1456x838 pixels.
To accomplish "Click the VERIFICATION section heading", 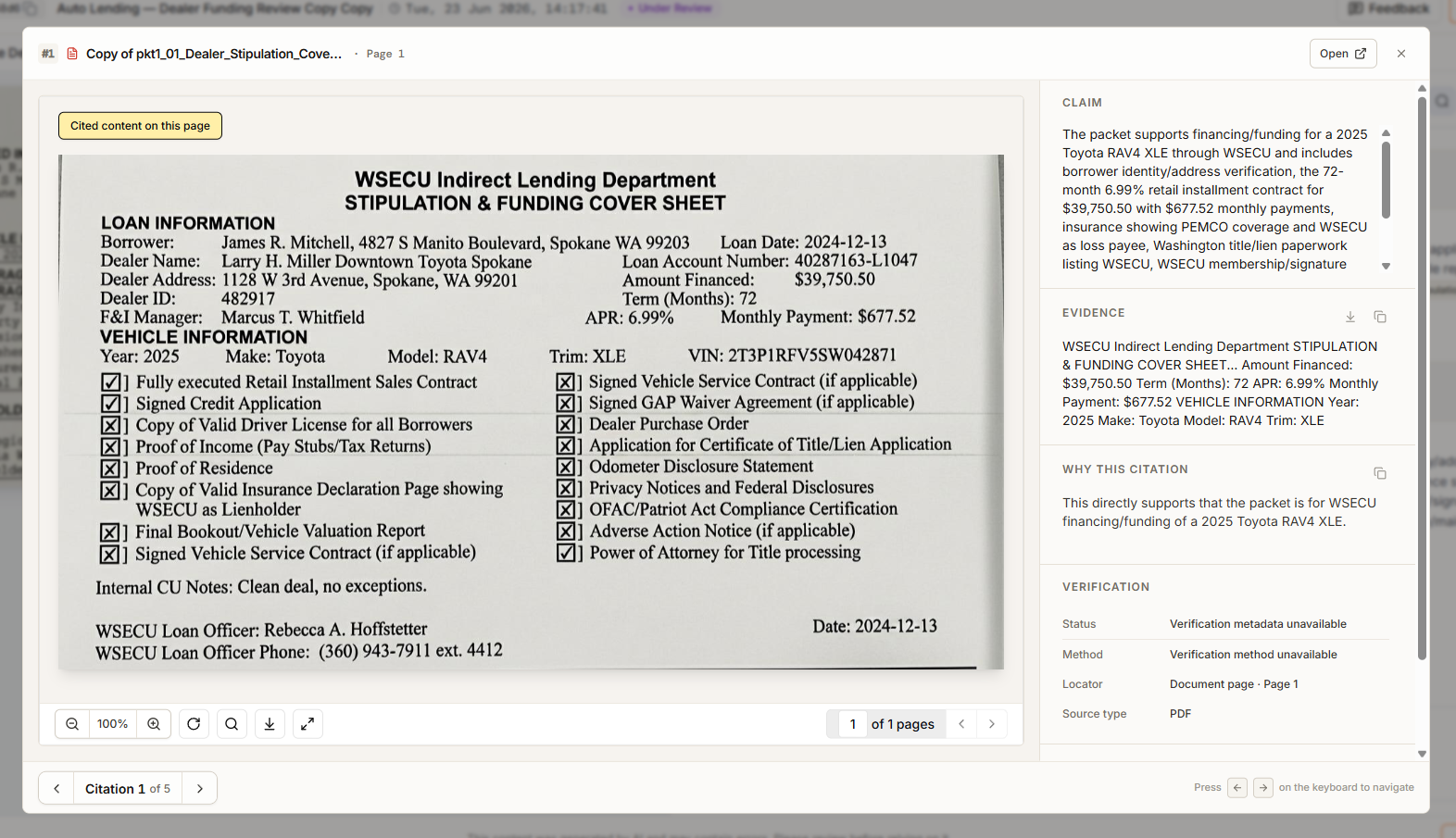I will click(x=1106, y=587).
